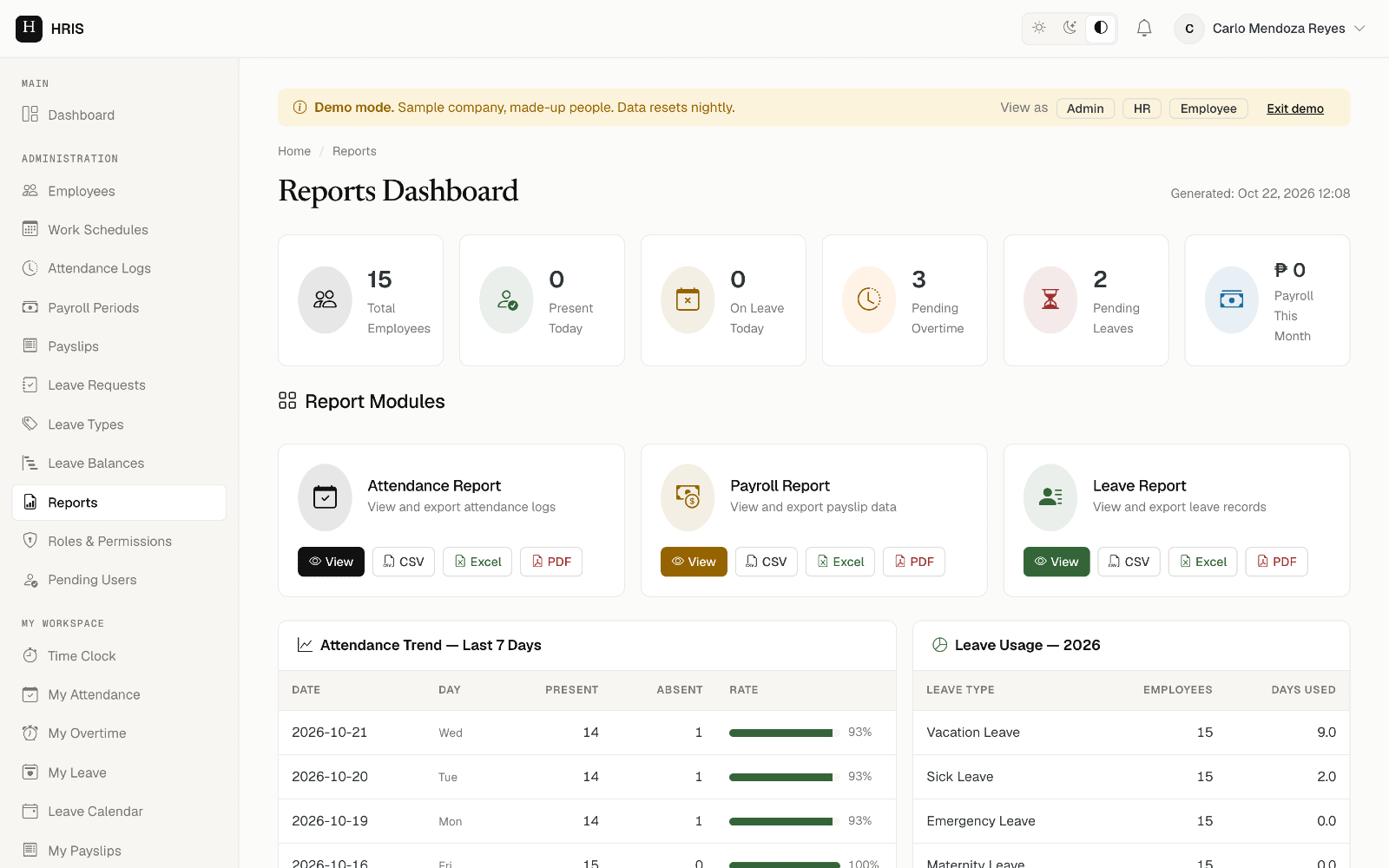1389x868 pixels.
Task: Click the My Leave sidebar icon
Action: click(30, 773)
